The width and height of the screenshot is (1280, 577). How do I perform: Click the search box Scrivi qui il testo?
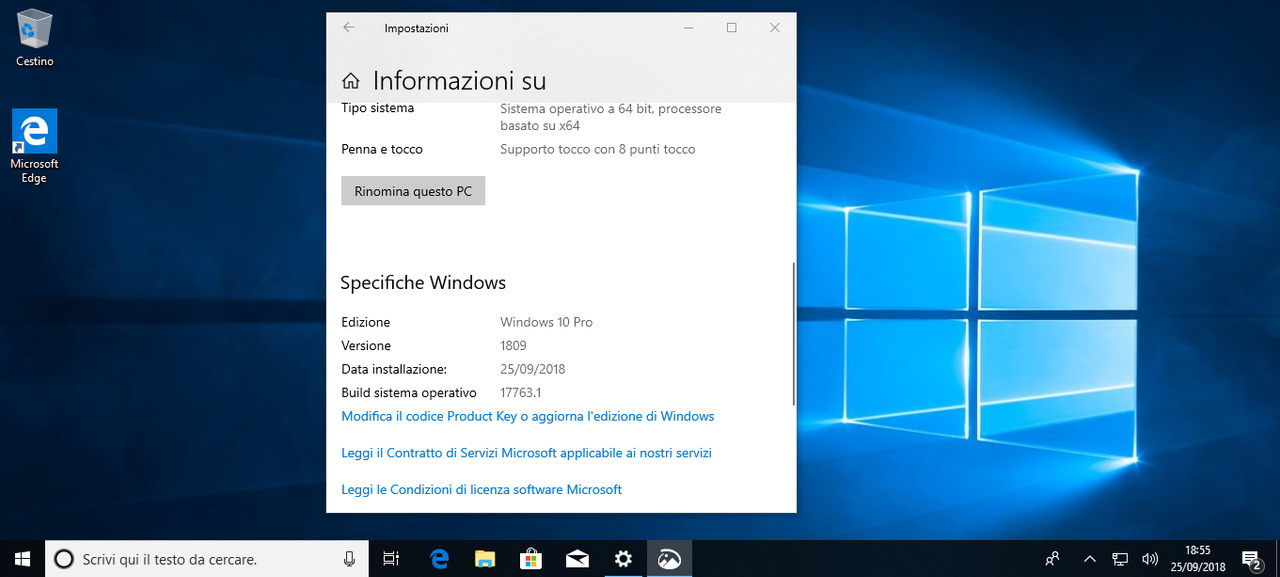click(205, 560)
